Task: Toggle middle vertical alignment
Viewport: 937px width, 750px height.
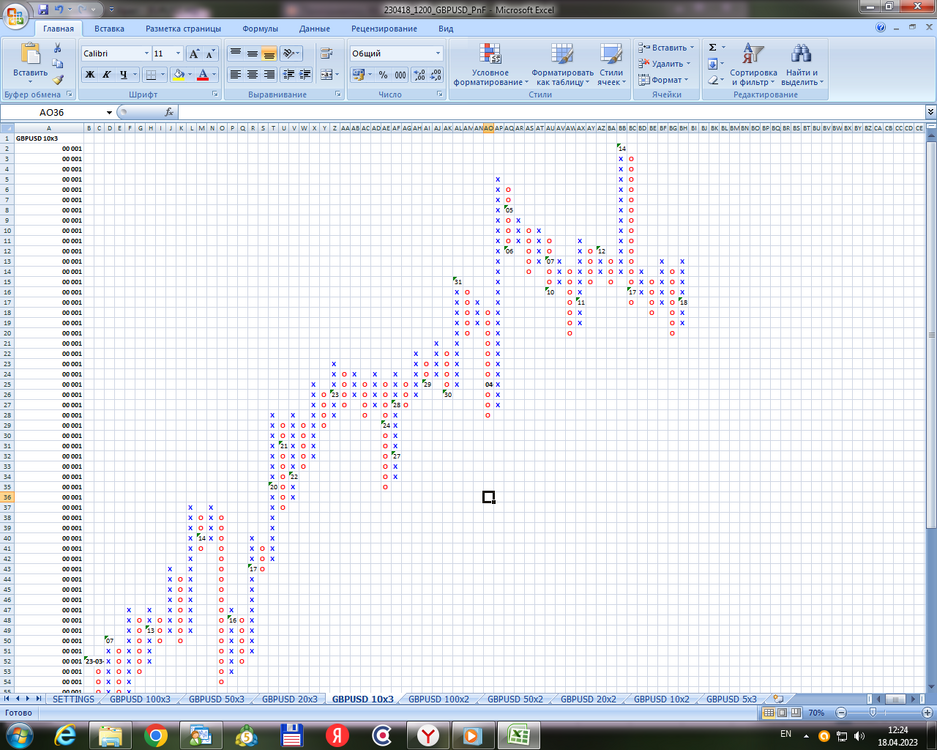Action: click(252, 54)
